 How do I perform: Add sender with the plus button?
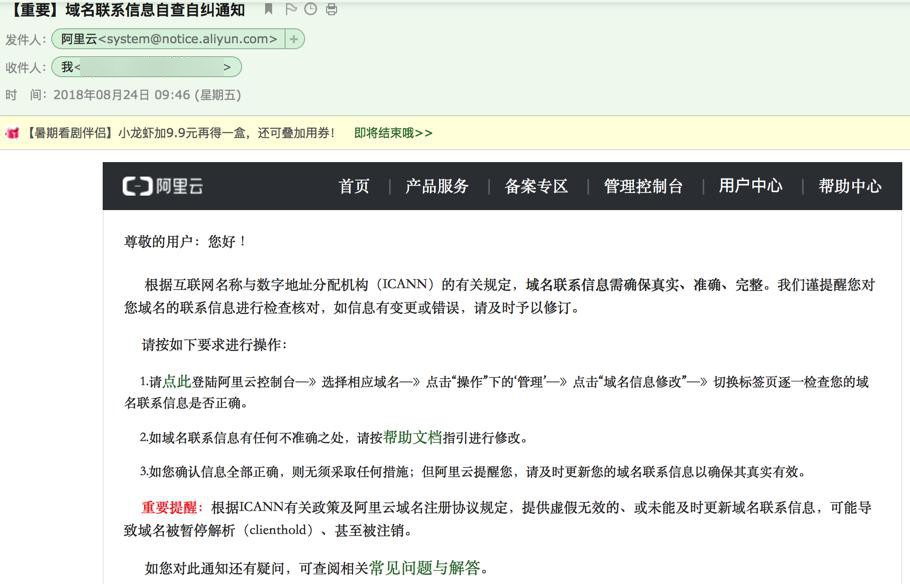(294, 39)
